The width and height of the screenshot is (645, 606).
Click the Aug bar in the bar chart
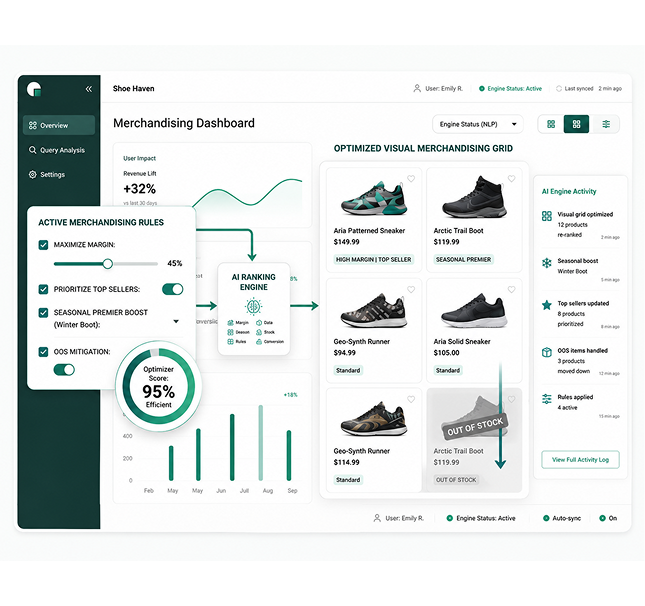click(261, 443)
